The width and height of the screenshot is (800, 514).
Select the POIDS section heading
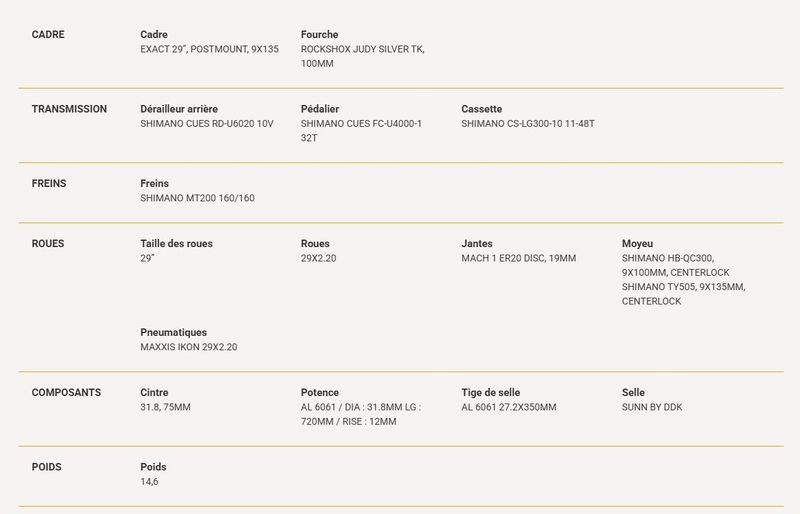46,468
